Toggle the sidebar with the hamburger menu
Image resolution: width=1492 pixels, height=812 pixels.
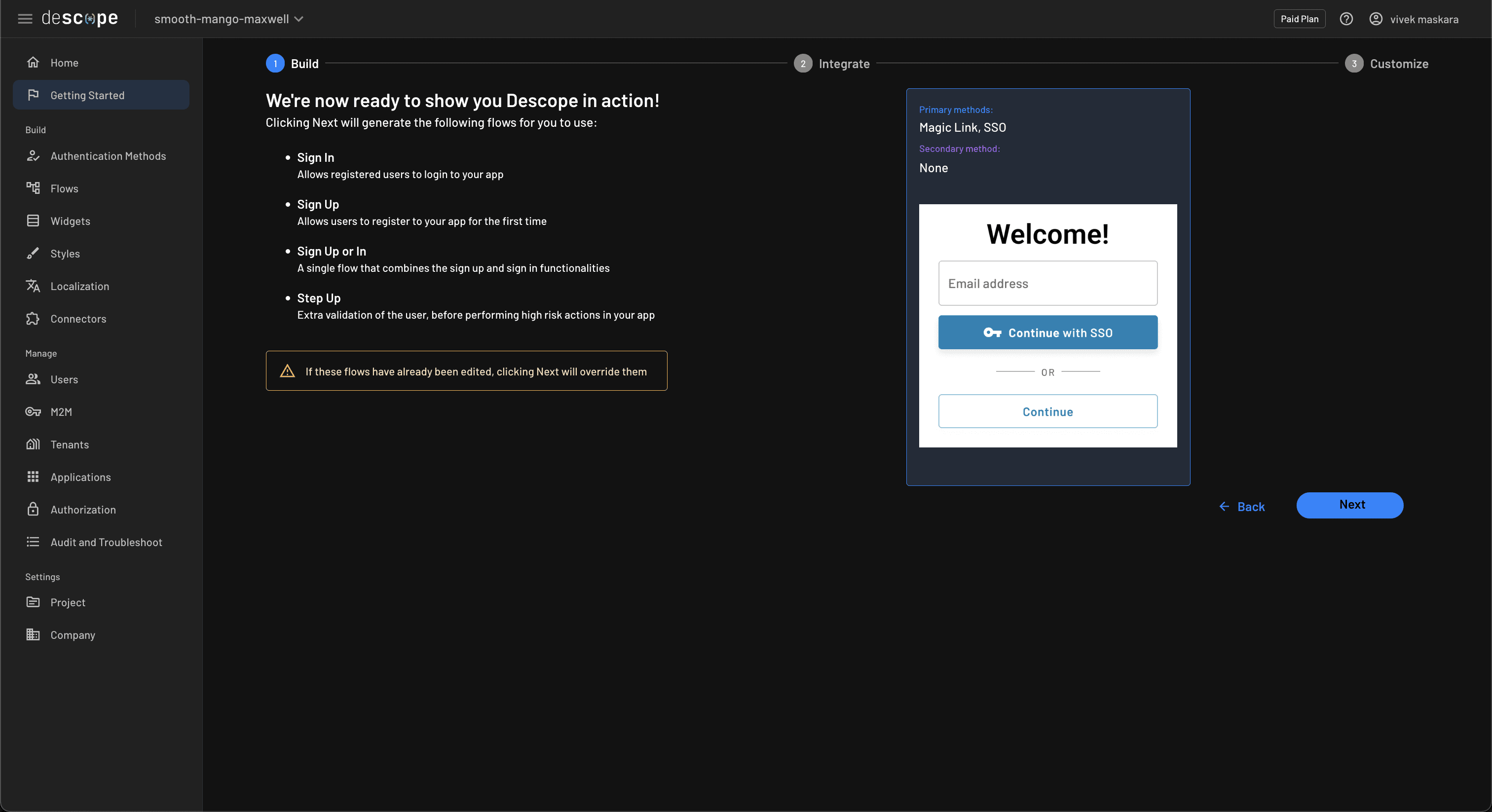point(25,18)
